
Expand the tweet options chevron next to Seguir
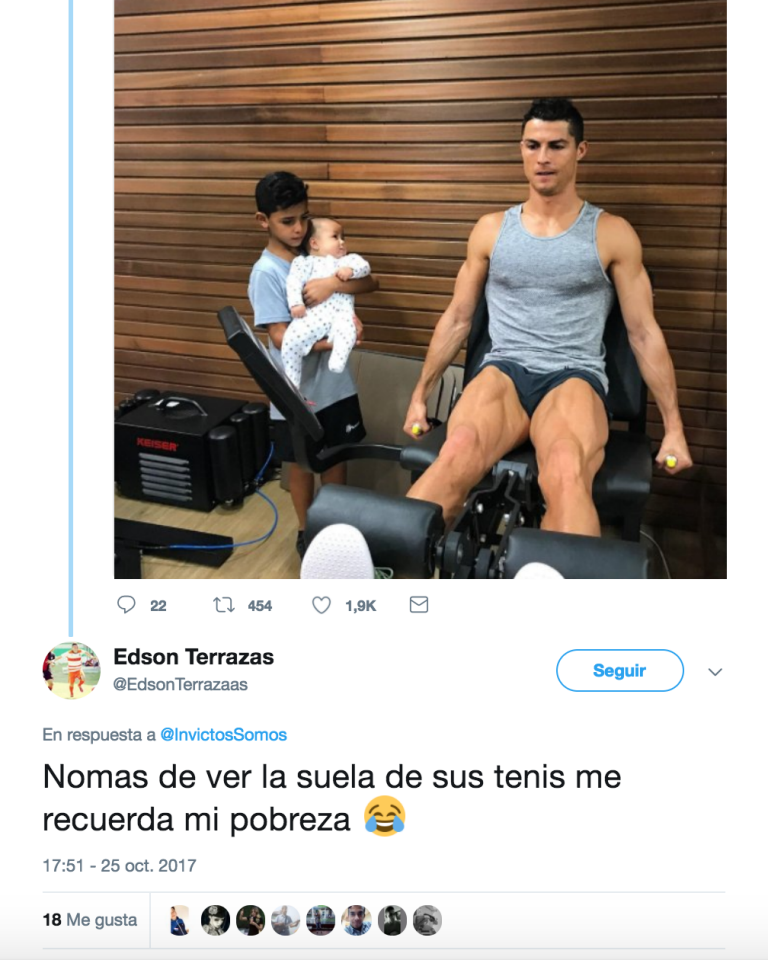[715, 672]
